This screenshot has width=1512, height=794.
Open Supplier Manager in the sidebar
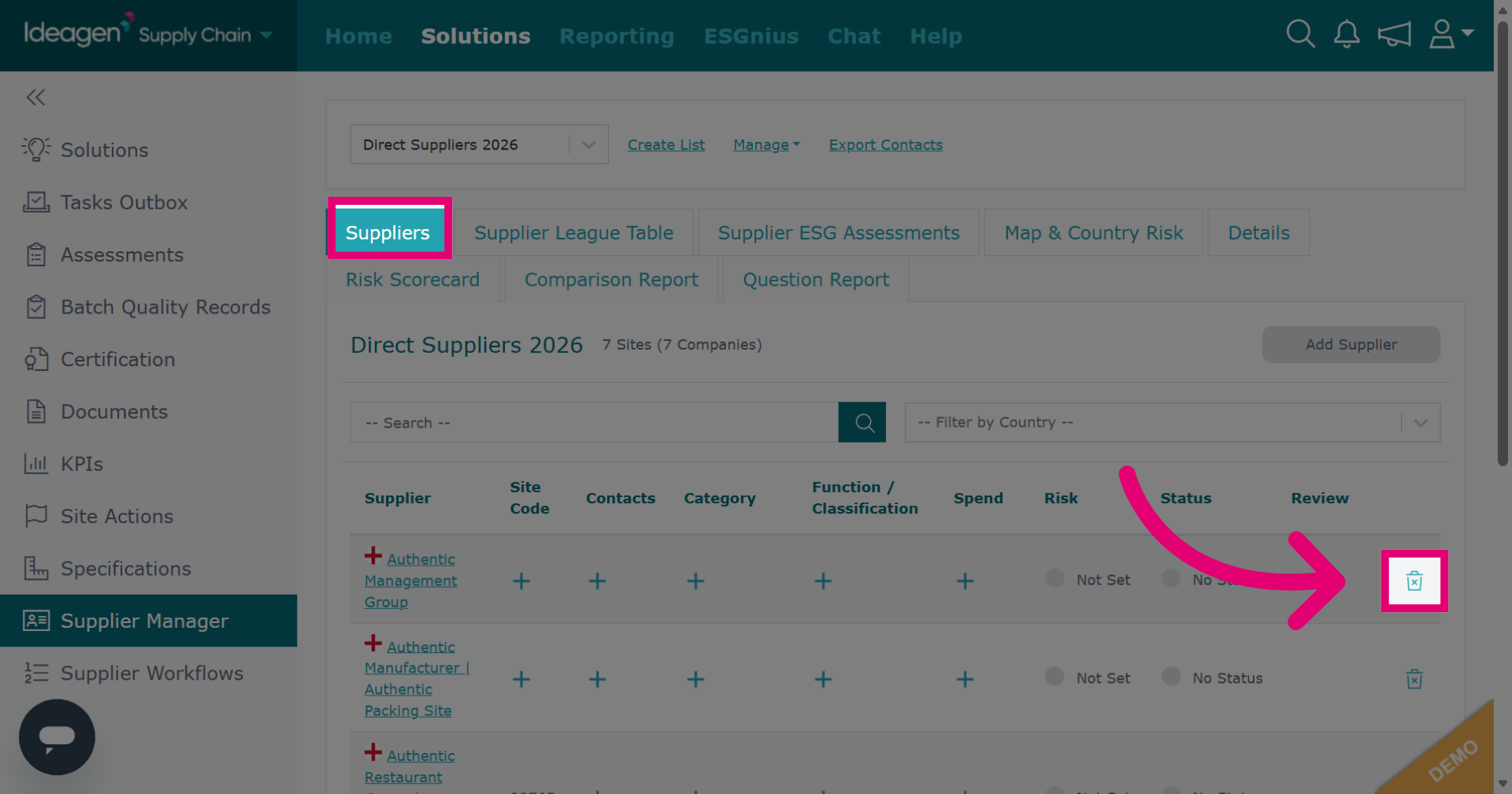pyautogui.click(x=149, y=621)
